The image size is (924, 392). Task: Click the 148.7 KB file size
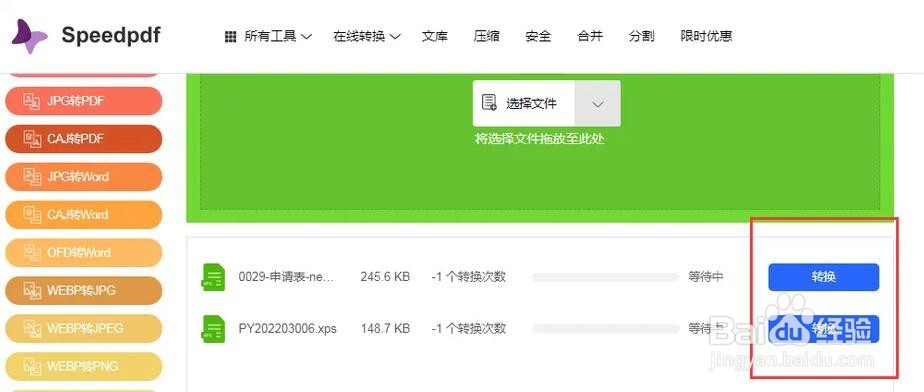[385, 329]
